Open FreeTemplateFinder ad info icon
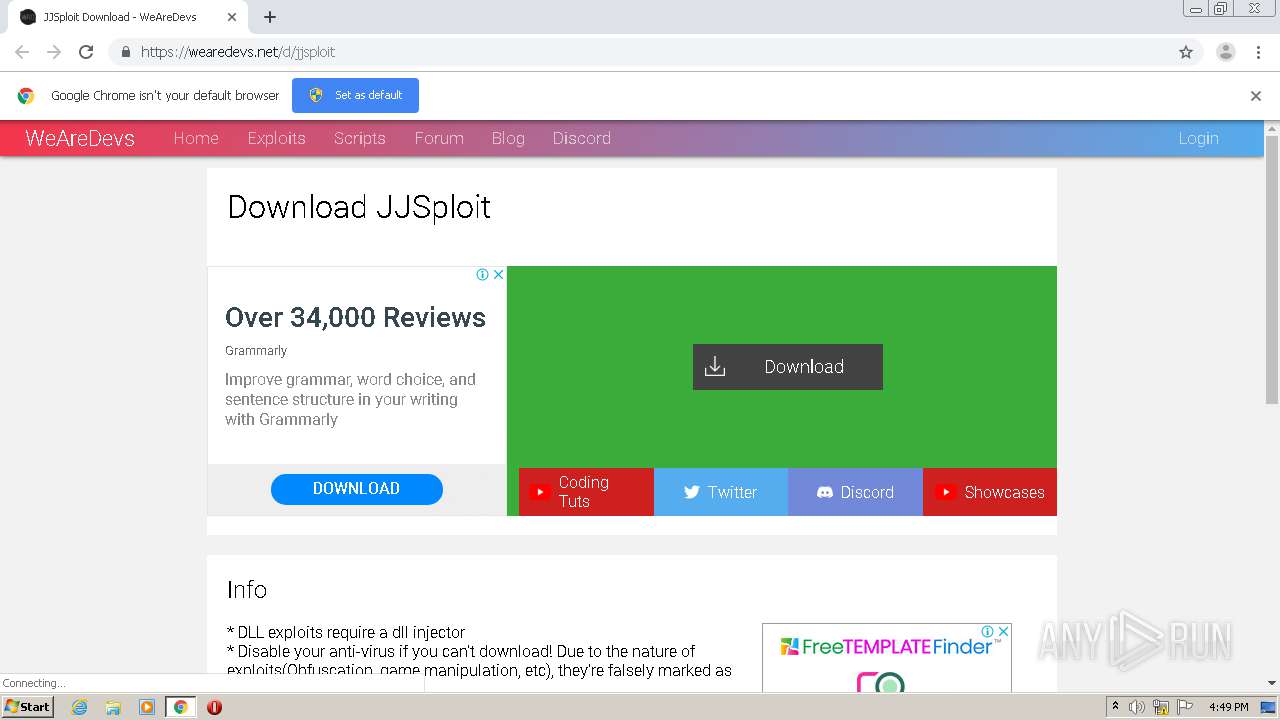The image size is (1280, 720). click(987, 631)
